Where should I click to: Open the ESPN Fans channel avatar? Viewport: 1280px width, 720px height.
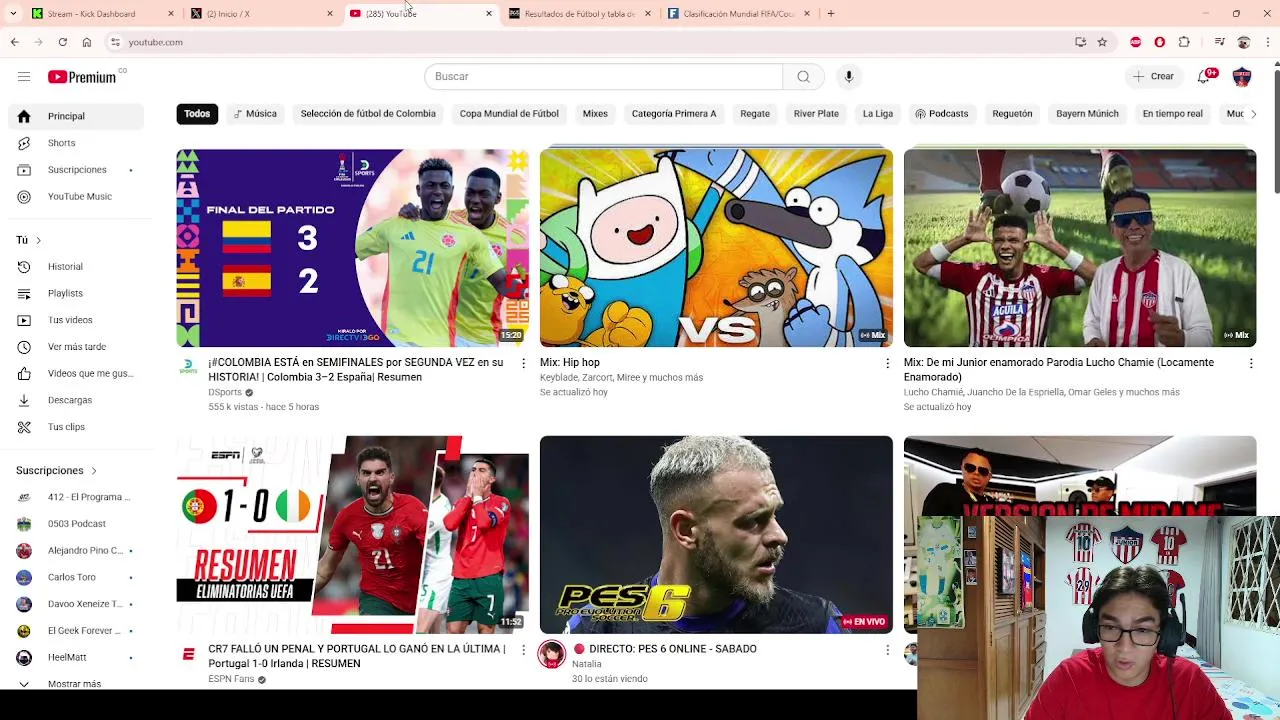(x=188, y=654)
